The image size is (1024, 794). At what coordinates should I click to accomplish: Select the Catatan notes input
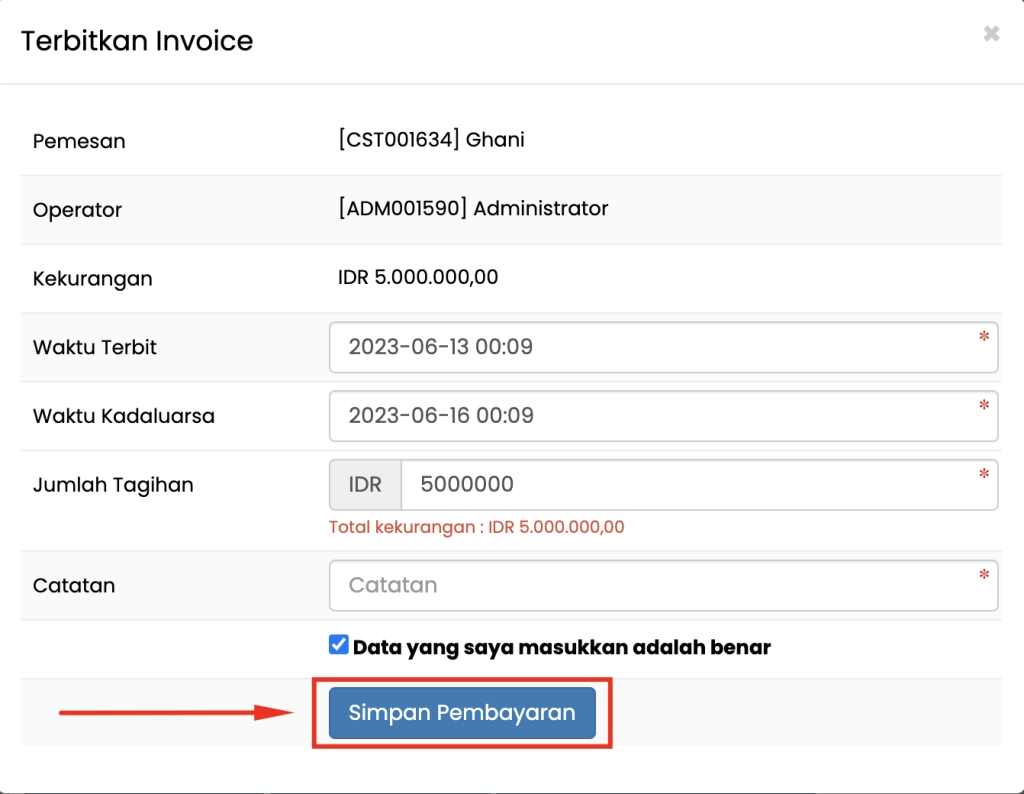(650, 585)
